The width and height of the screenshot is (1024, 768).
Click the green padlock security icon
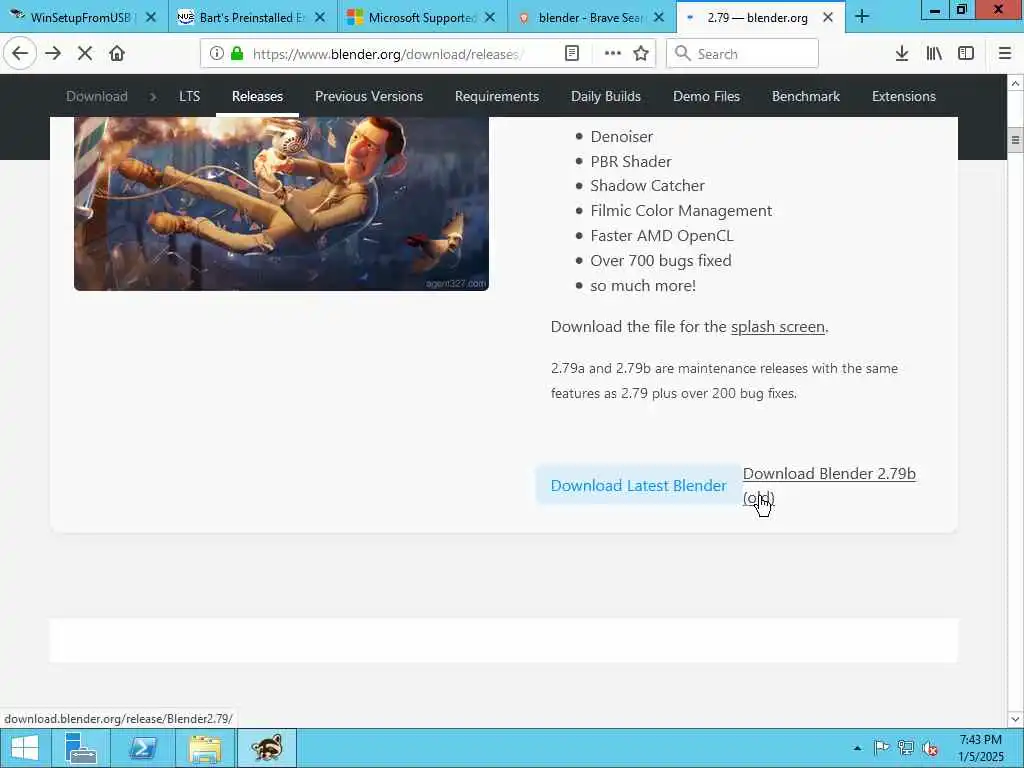tap(237, 53)
